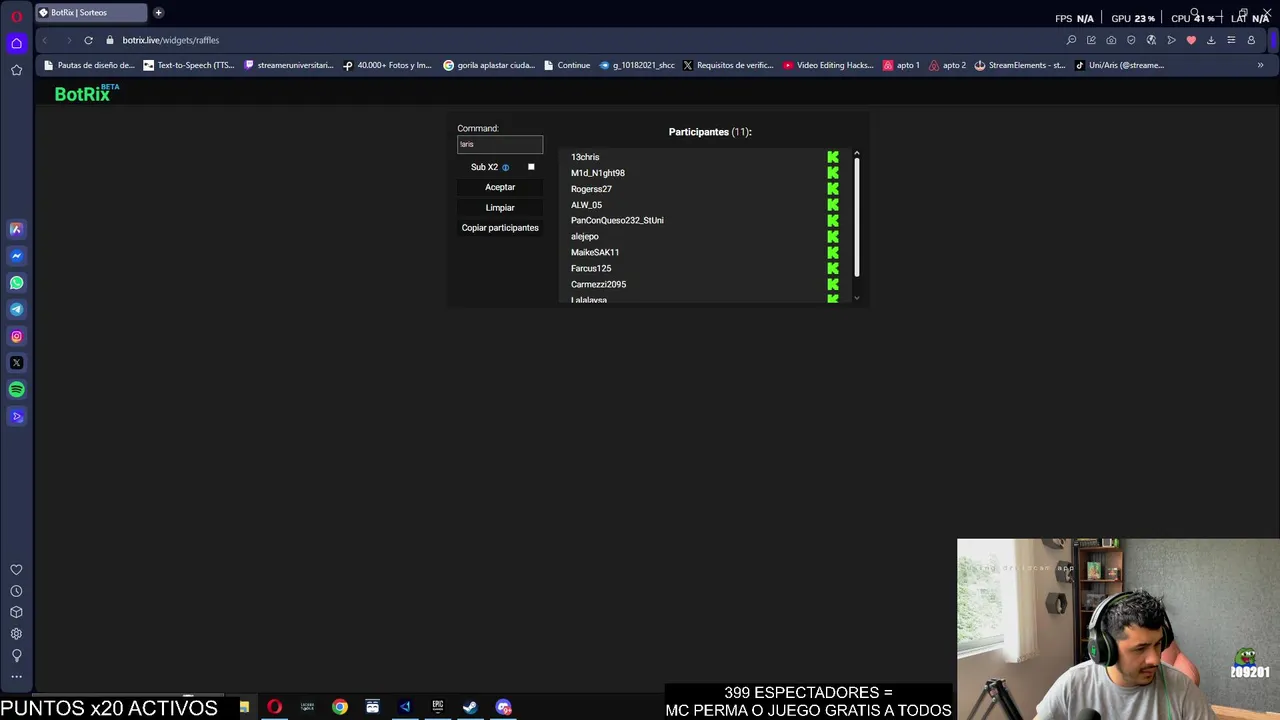Open sidebar history clock icon

(16, 591)
